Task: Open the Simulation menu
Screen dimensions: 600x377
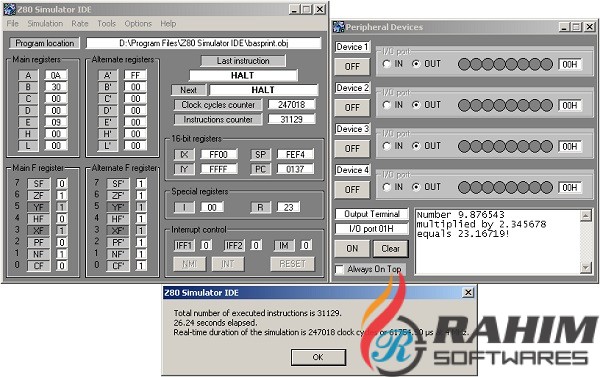Action: (x=45, y=24)
